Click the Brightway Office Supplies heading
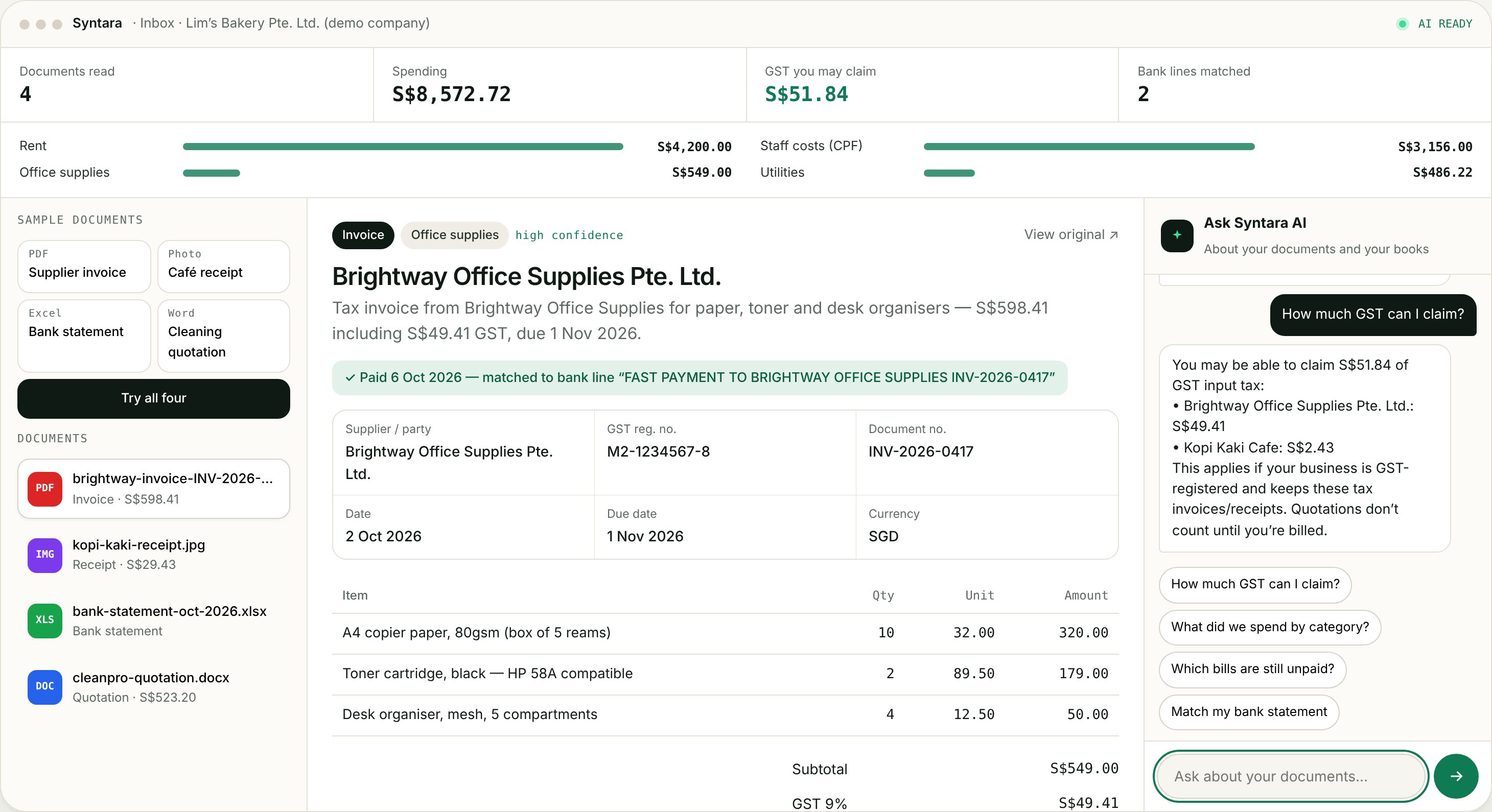This screenshot has width=1492, height=812. (x=526, y=277)
